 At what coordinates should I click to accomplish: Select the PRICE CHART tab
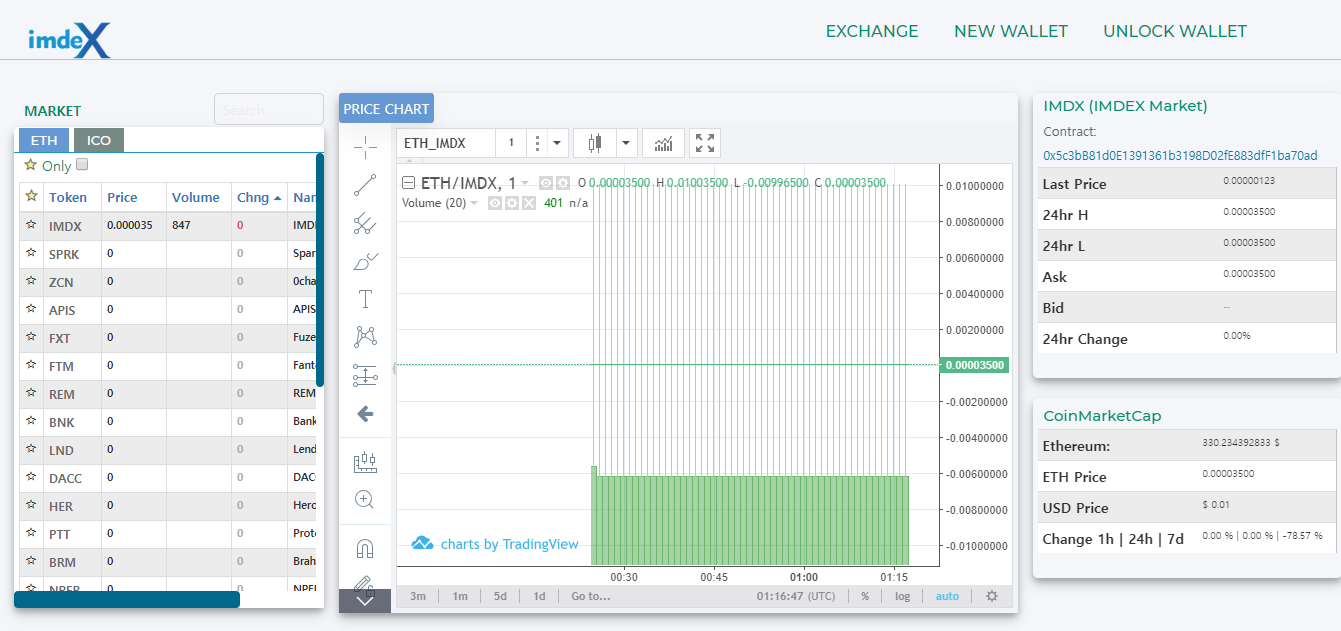coord(386,108)
